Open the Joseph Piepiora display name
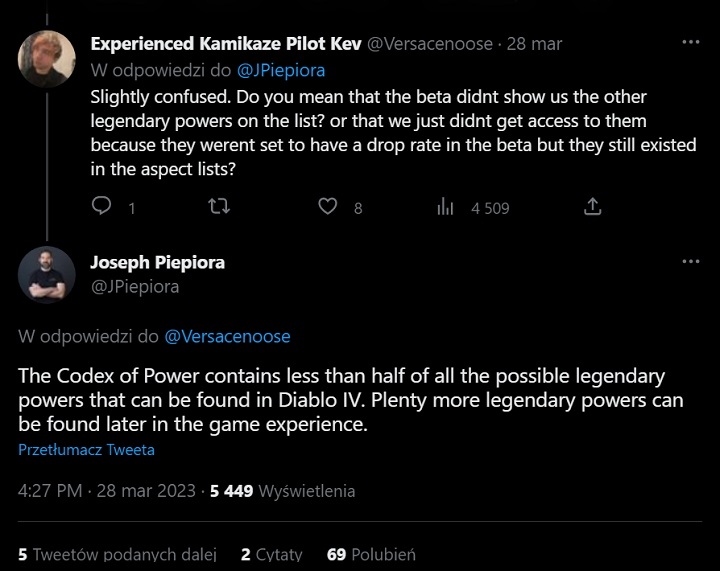Viewport: 720px width, 571px height. coord(158,262)
